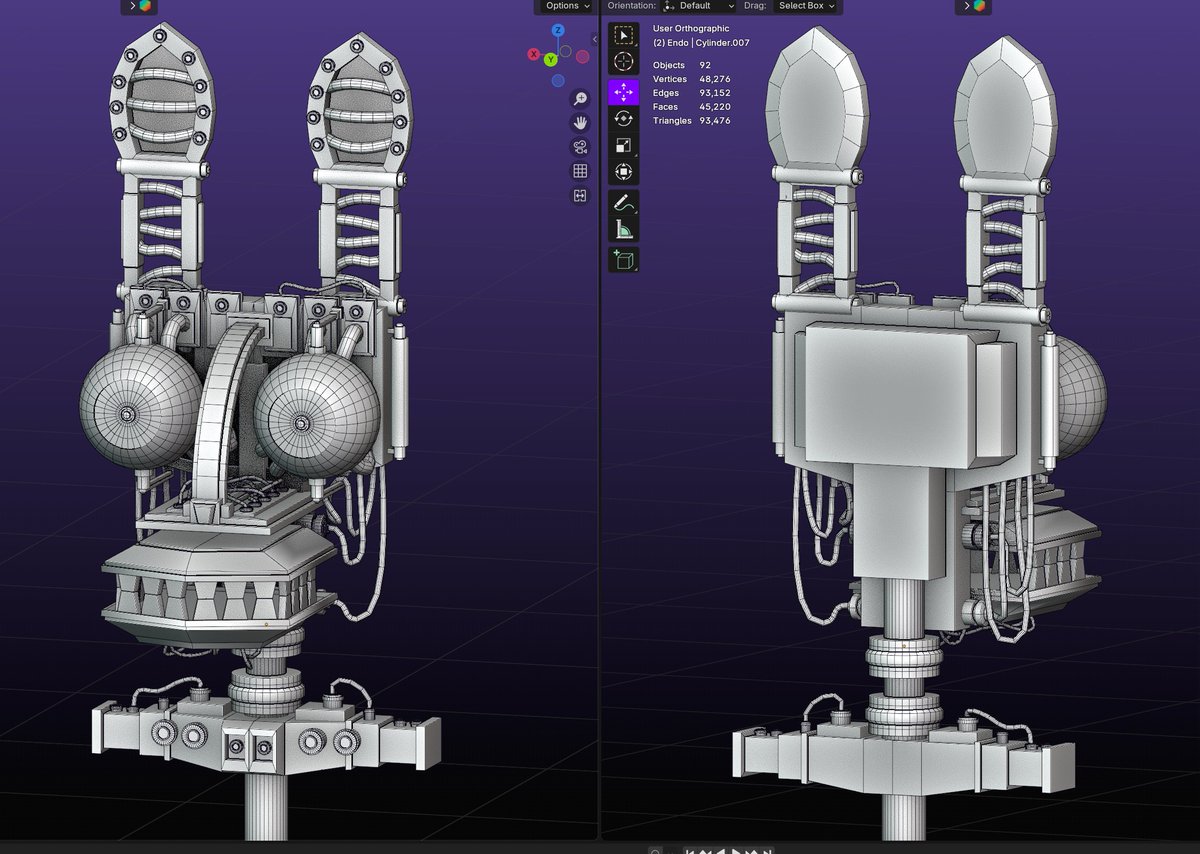The width and height of the screenshot is (1200, 854).
Task: Expand the right viewport's colored-cube header widget
Action: pos(974,6)
